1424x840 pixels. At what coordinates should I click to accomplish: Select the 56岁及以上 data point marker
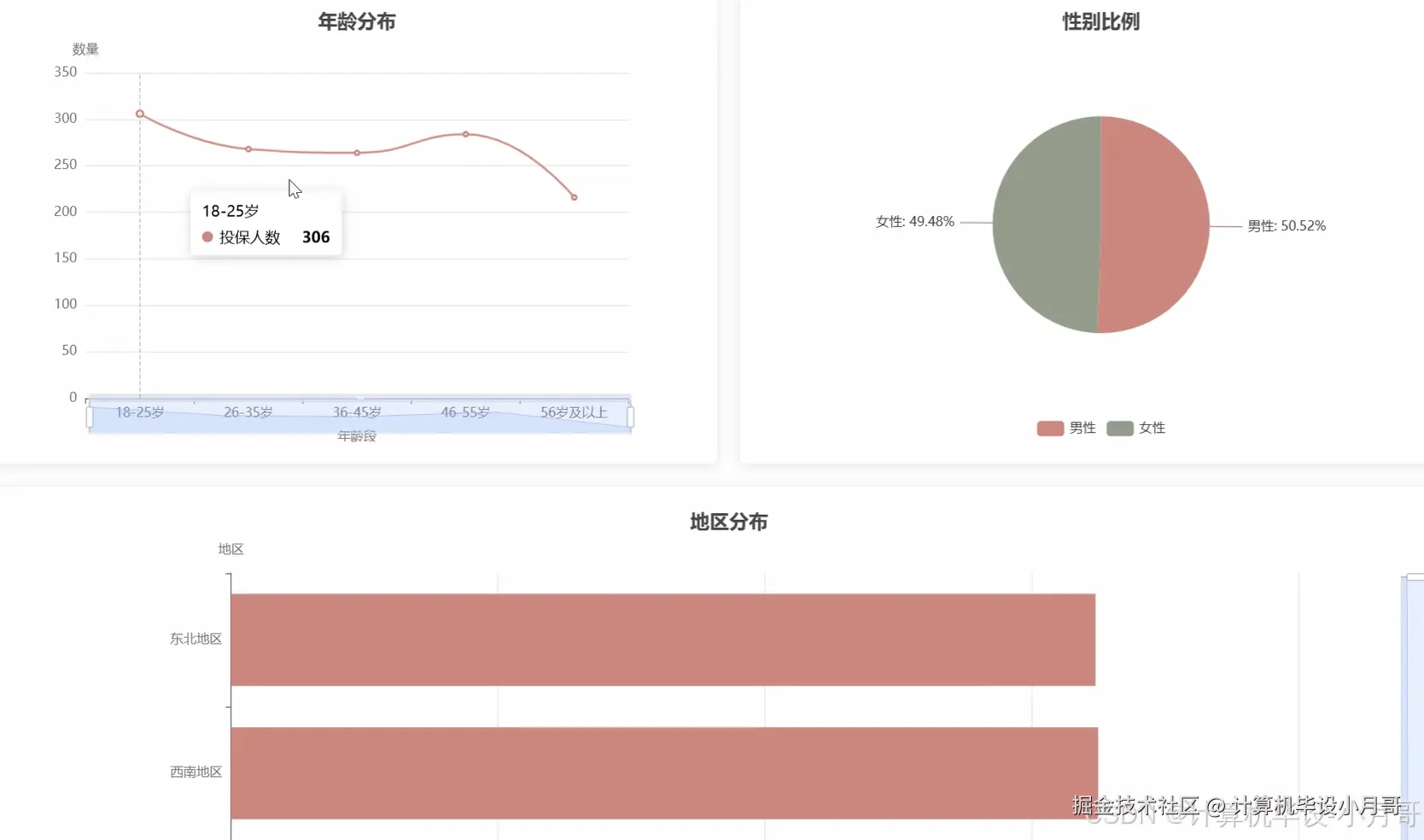click(x=574, y=195)
